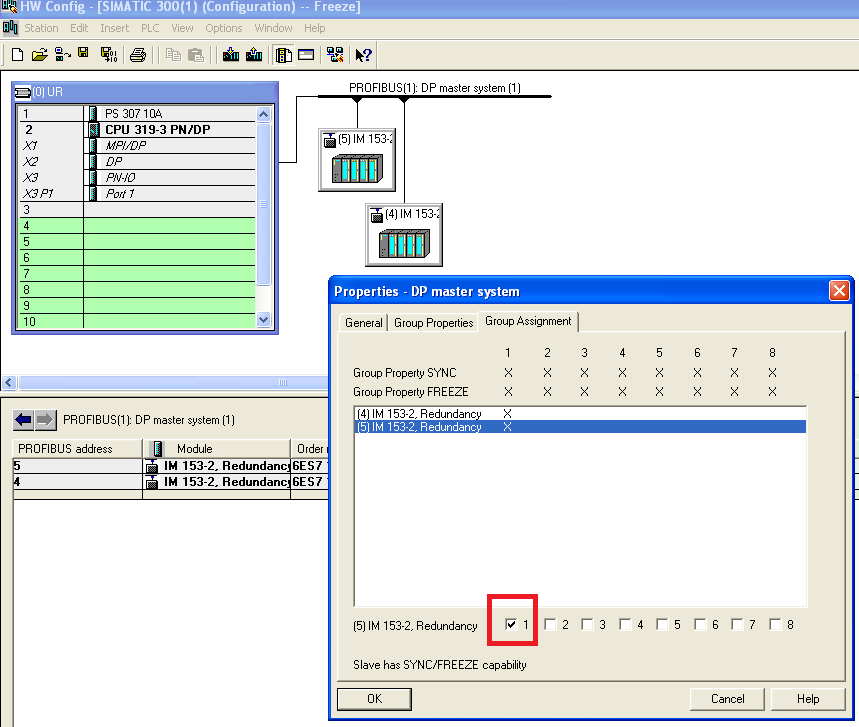Viewport: 859px width, 727px height.
Task: Click PROFIBUS(1): DP master system (1) bus line label
Action: pyautogui.click(x=435, y=88)
